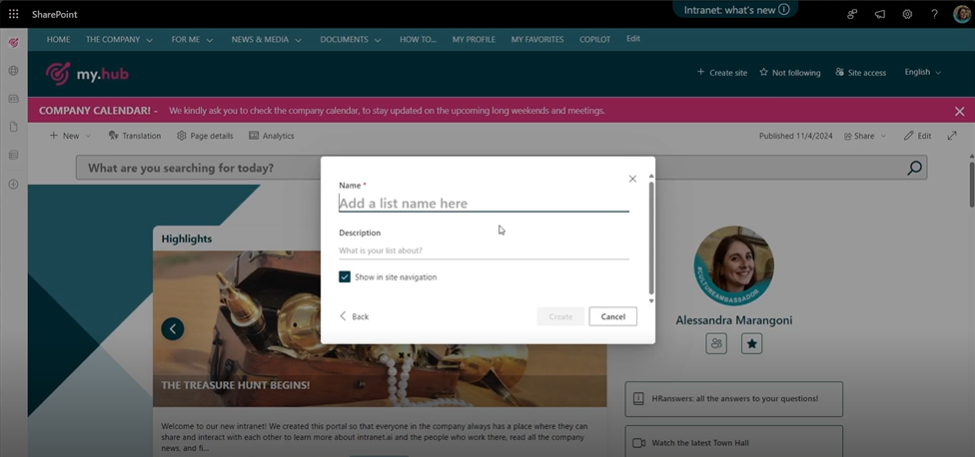
Task: Close the dialog with the X icon
Action: pos(632,179)
